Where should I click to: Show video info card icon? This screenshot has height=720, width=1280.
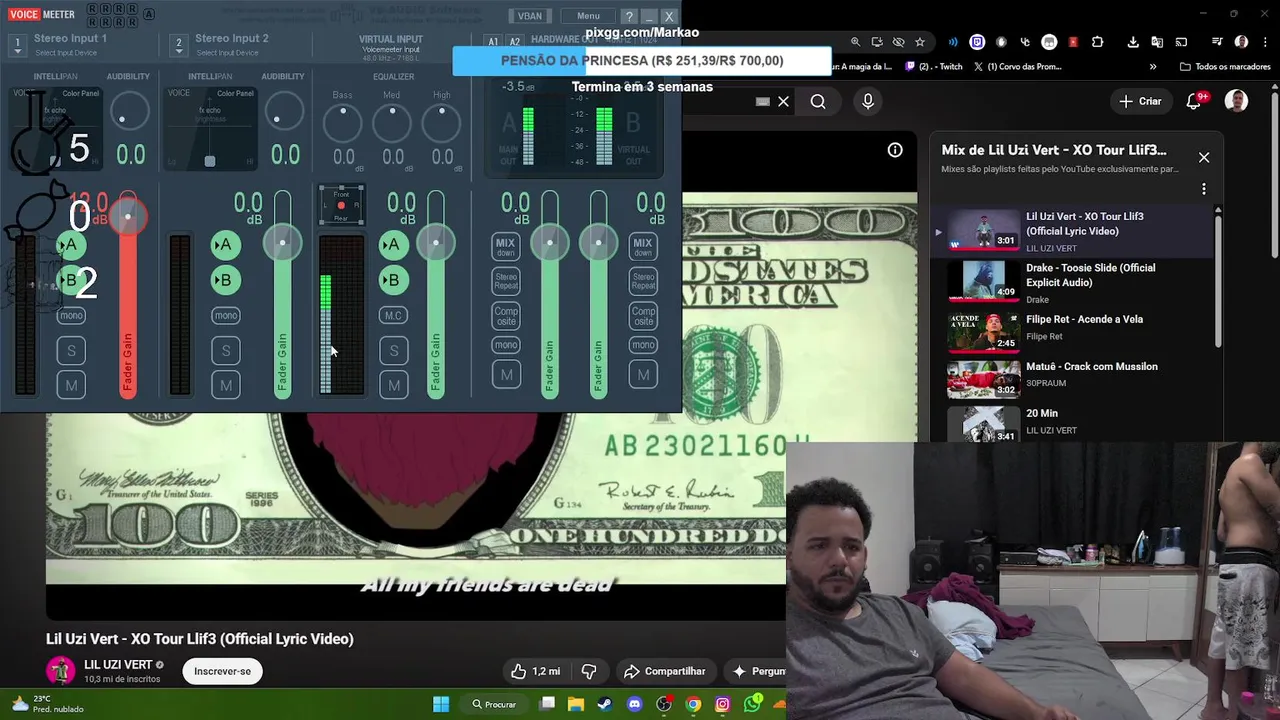coord(895,150)
